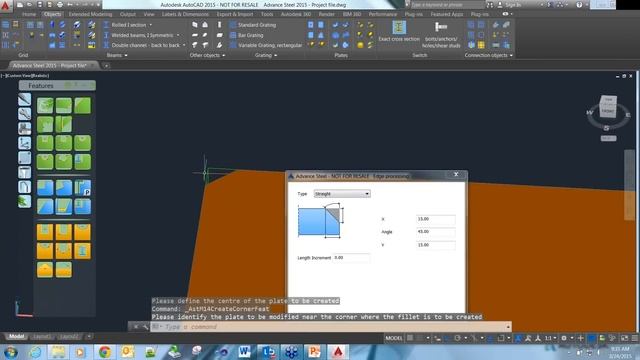Open the Output ribbon tab

[x=128, y=14]
